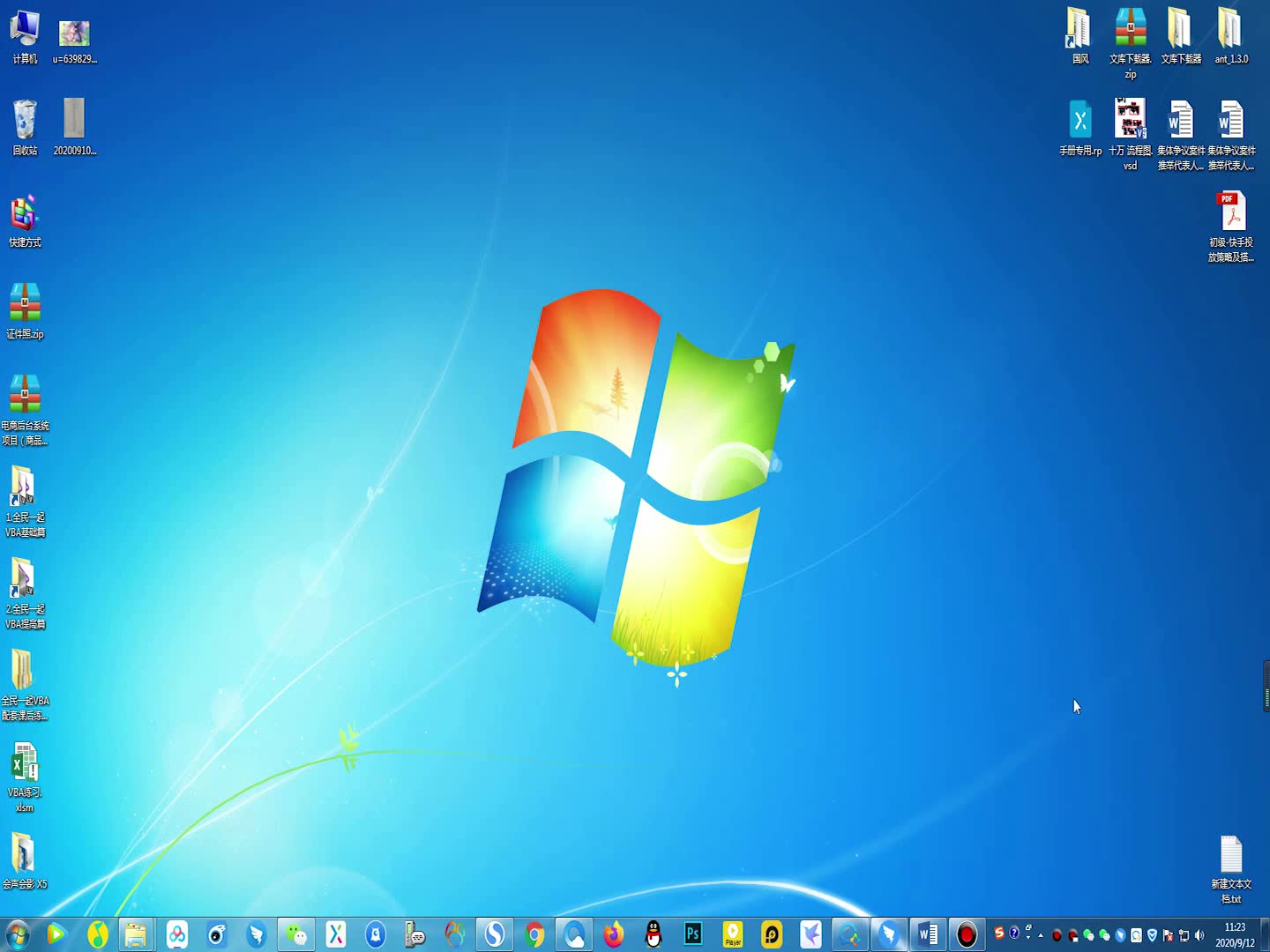Select the 20200910 image file icon
The width and height of the screenshot is (1270, 952).
point(74,128)
